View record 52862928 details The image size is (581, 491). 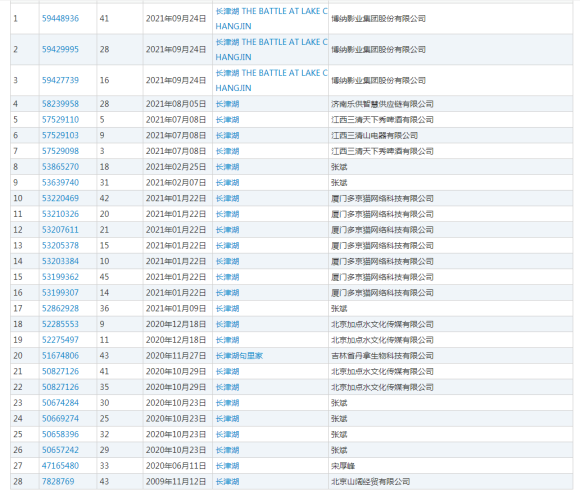tap(60, 308)
